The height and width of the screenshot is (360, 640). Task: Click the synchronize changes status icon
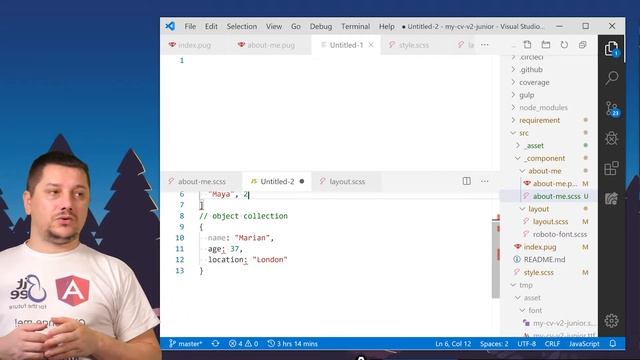click(216, 344)
